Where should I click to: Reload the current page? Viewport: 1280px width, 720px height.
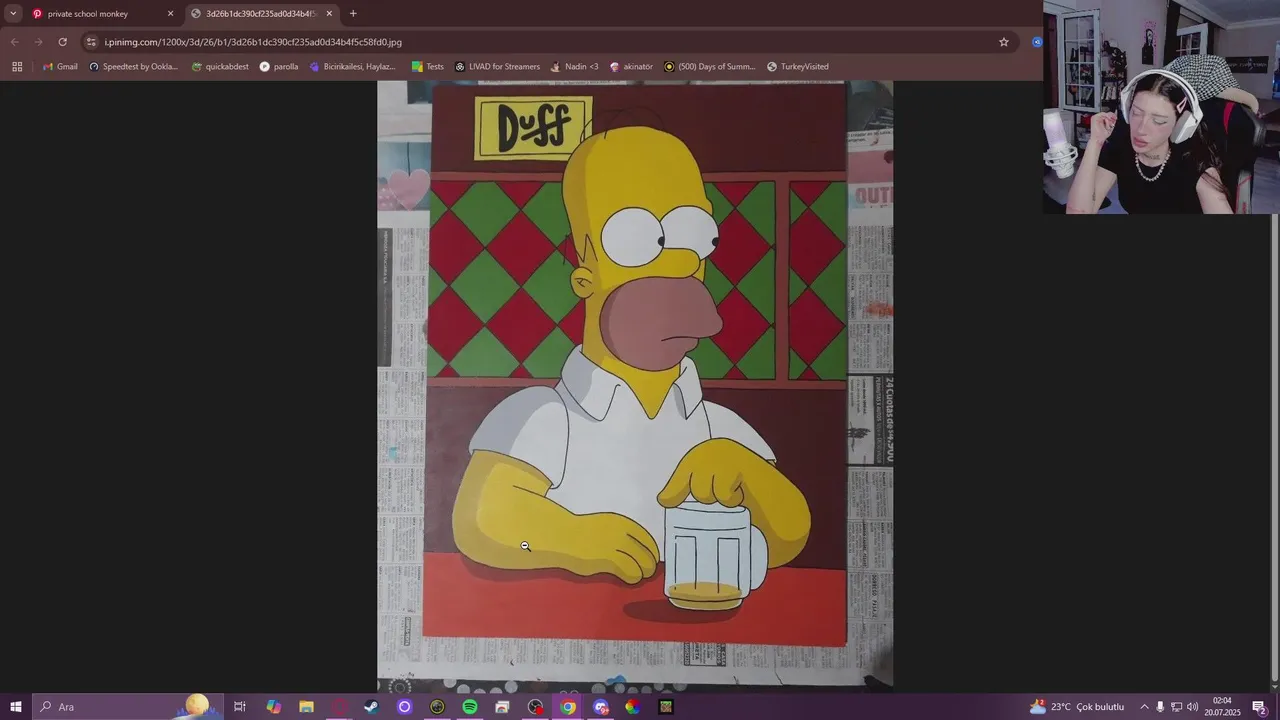pyautogui.click(x=62, y=42)
